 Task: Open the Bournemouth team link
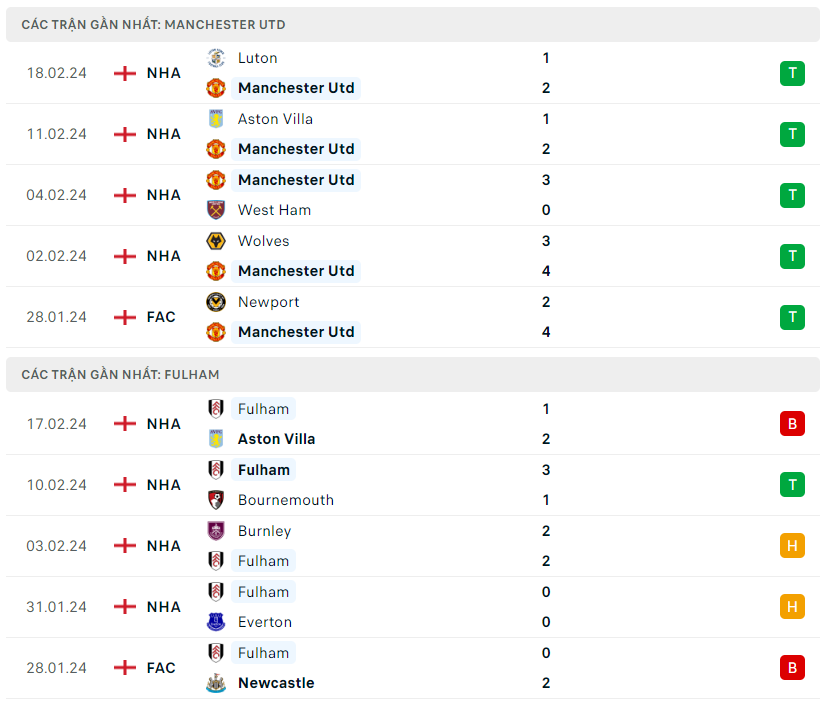tap(286, 500)
